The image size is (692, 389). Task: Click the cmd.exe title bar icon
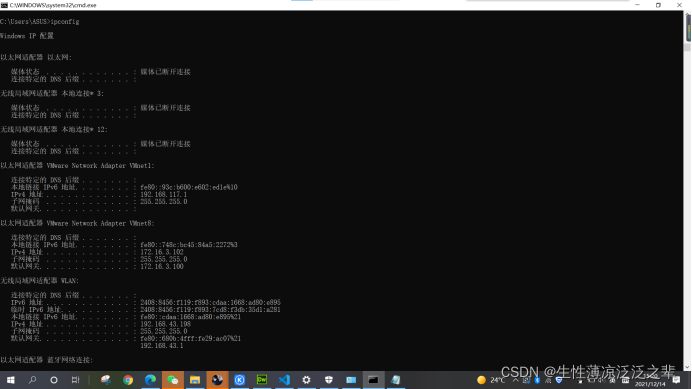click(4, 5)
